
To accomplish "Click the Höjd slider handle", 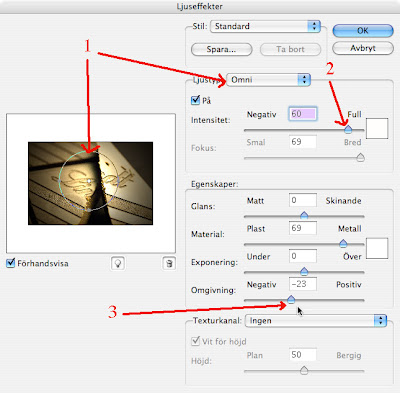I will 304,370.
